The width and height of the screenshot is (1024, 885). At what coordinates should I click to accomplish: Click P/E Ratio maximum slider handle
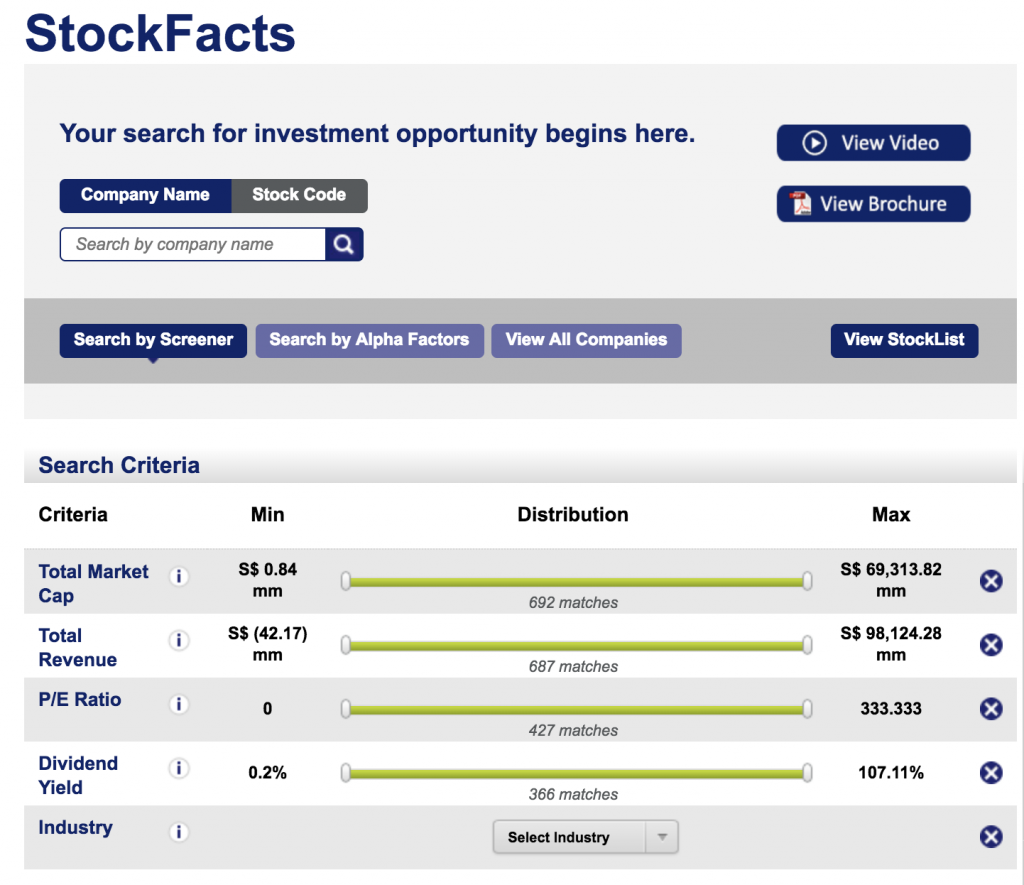click(807, 709)
